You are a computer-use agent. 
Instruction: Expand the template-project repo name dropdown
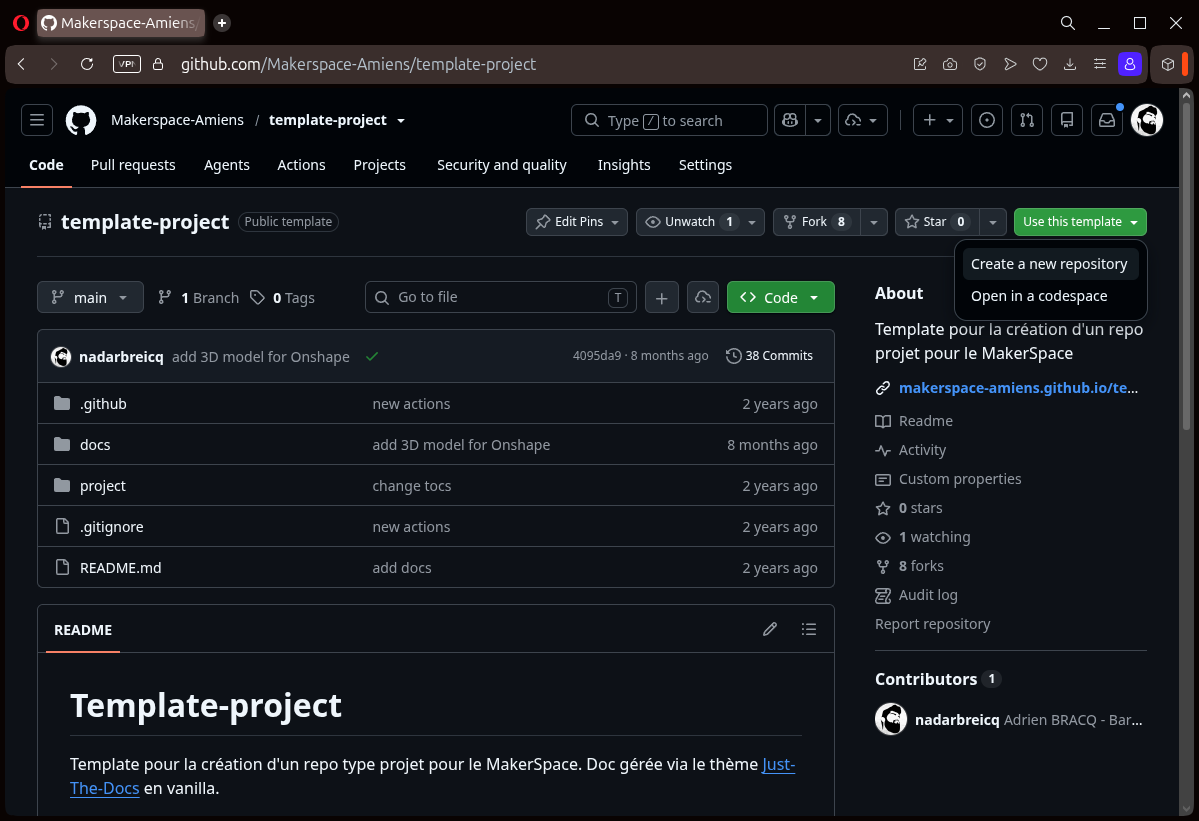coord(401,121)
